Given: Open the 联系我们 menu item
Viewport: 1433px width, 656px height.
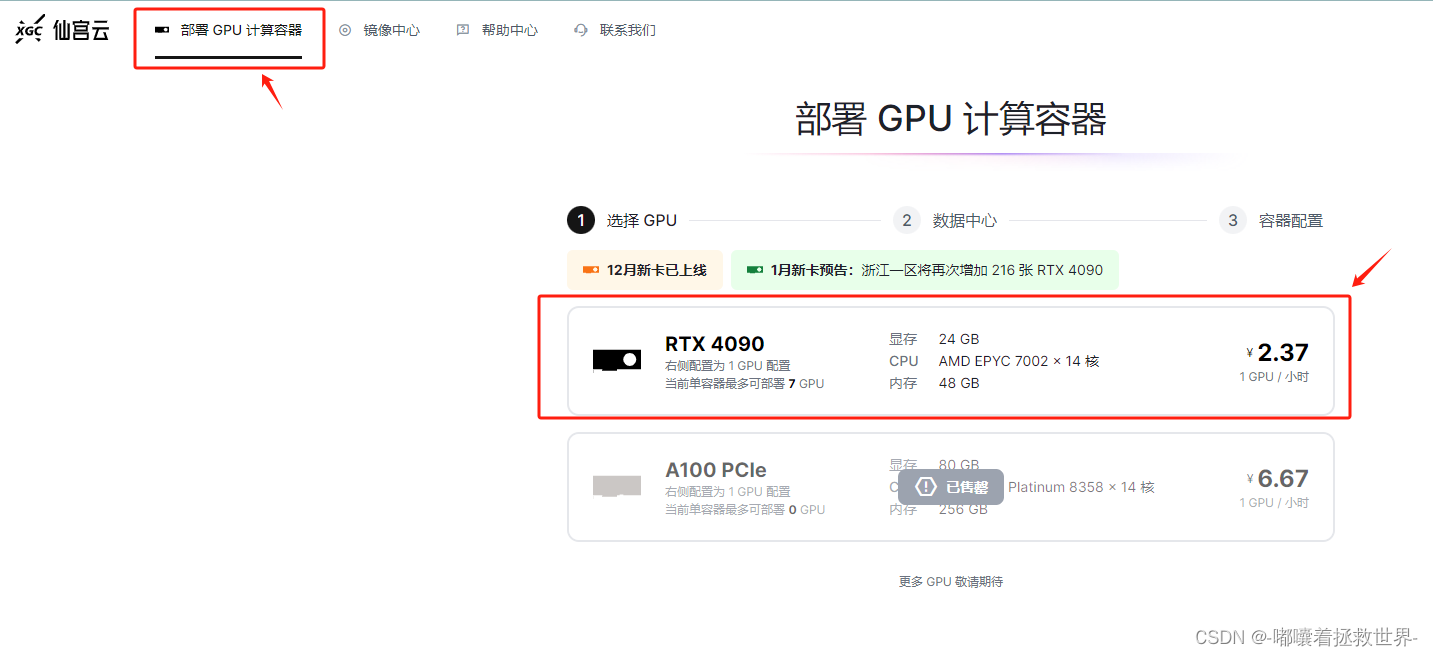Looking at the screenshot, I should coord(615,31).
